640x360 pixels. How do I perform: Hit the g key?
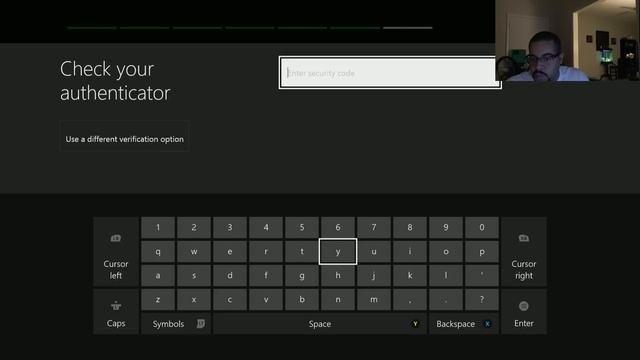pyautogui.click(x=302, y=276)
